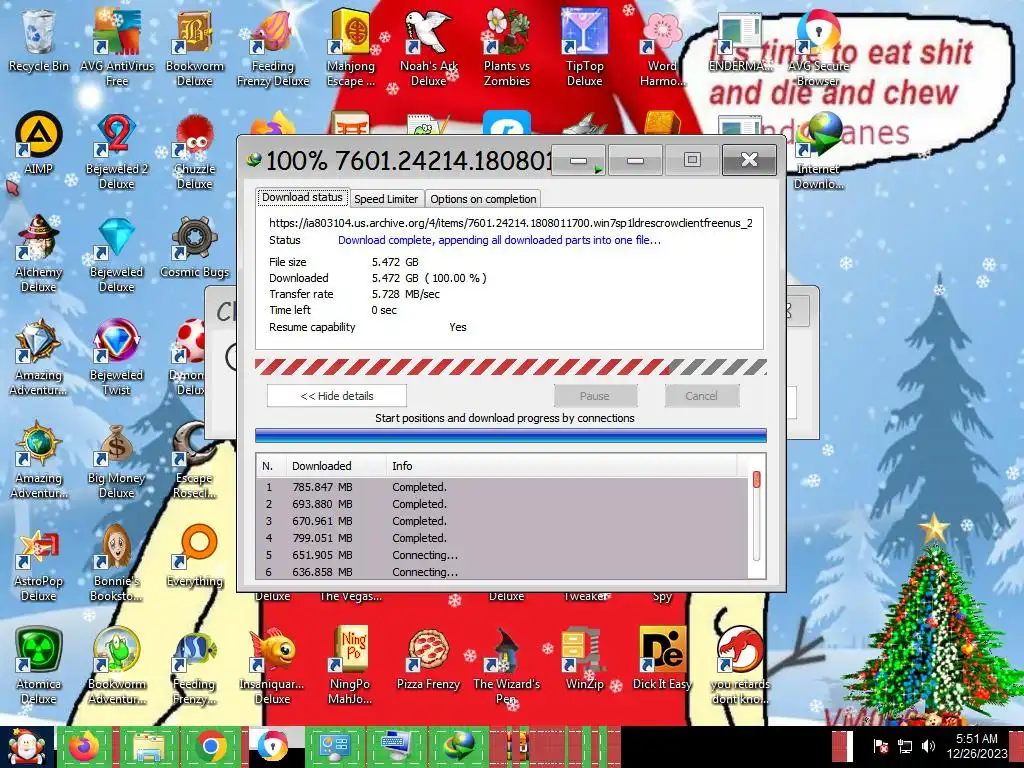1024x768 pixels.
Task: Click the network tray icon
Action: pyautogui.click(x=905, y=746)
